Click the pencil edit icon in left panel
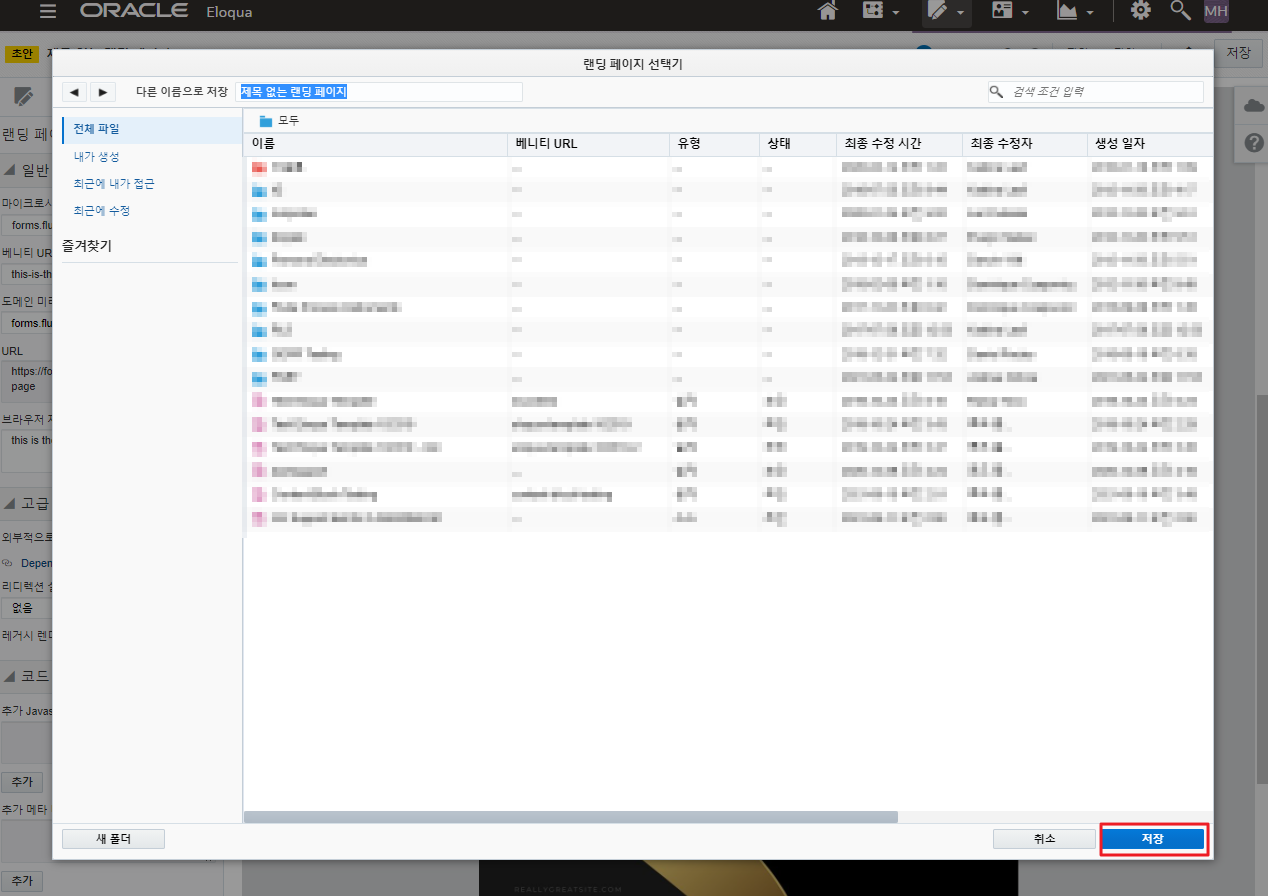The height and width of the screenshot is (896, 1268). point(22,97)
